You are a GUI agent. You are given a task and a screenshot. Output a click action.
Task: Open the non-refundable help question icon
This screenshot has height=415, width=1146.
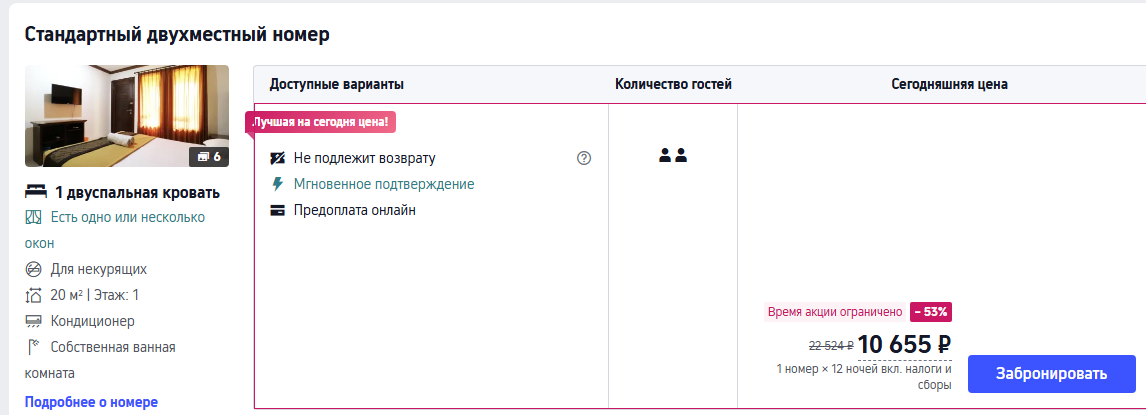coord(584,158)
